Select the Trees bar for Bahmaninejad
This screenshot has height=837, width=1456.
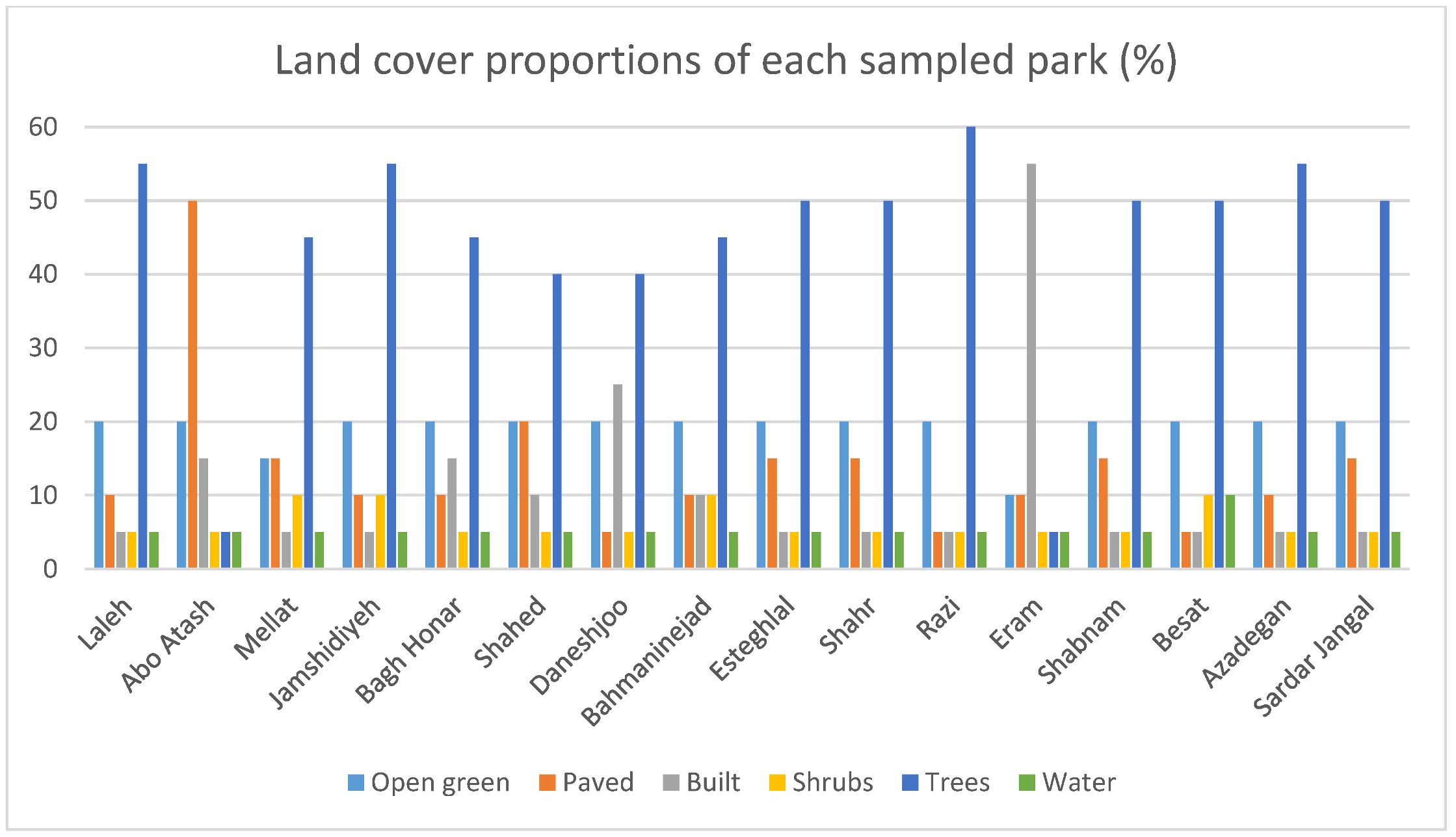tap(722, 403)
